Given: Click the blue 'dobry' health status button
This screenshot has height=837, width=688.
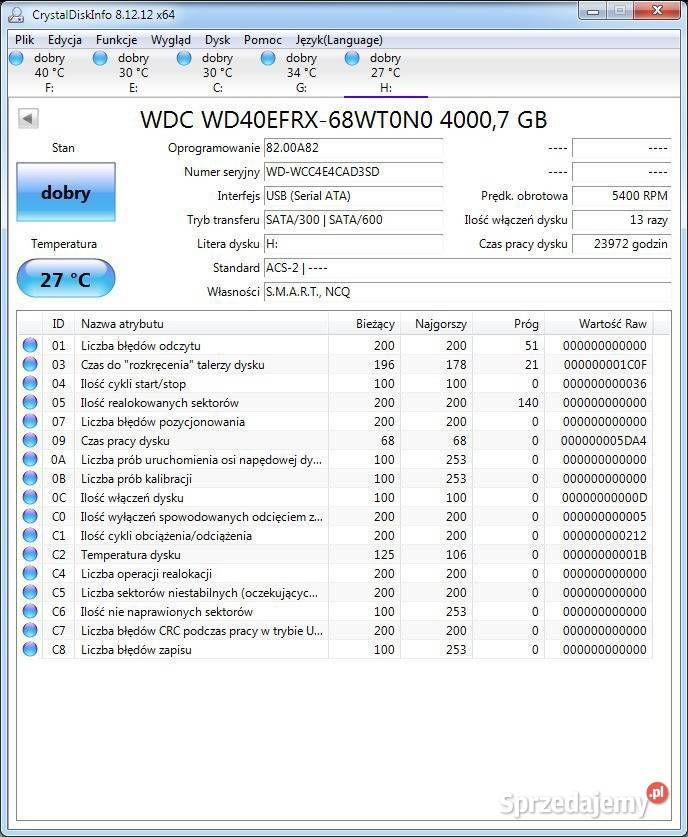Looking at the screenshot, I should pos(66,193).
